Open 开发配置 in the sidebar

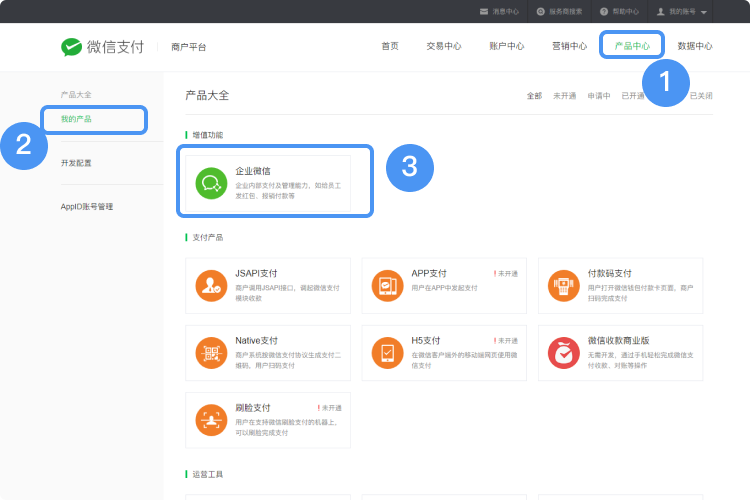76,163
